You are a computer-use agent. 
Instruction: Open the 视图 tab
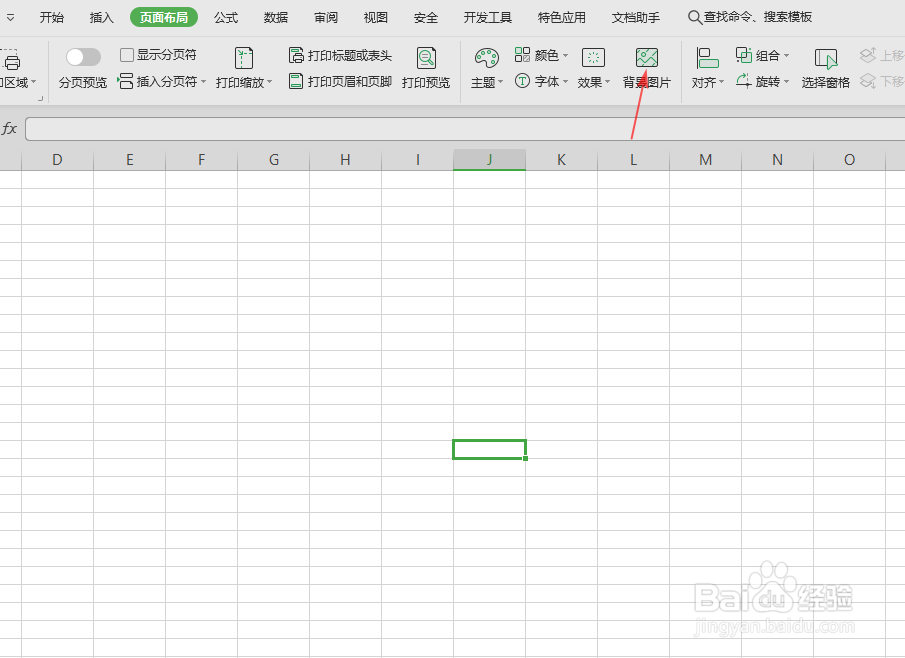click(x=376, y=17)
